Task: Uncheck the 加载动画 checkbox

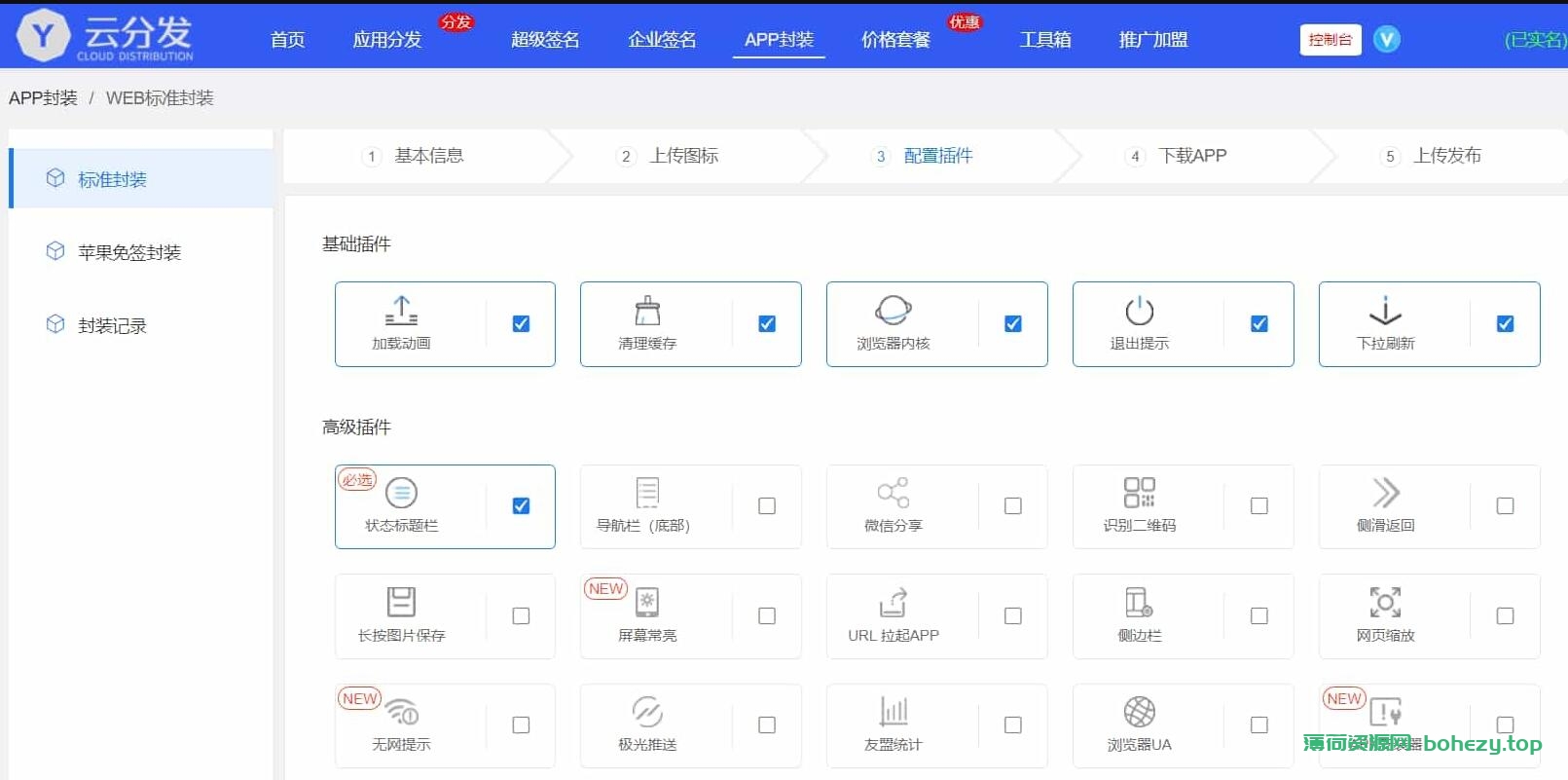Action: [x=521, y=323]
